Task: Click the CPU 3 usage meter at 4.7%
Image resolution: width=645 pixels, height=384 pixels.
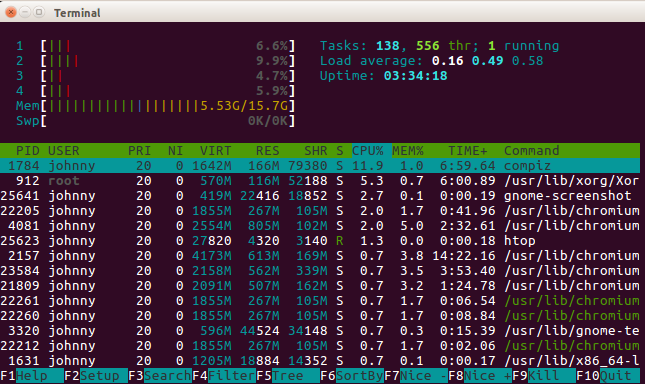Action: tap(156, 76)
